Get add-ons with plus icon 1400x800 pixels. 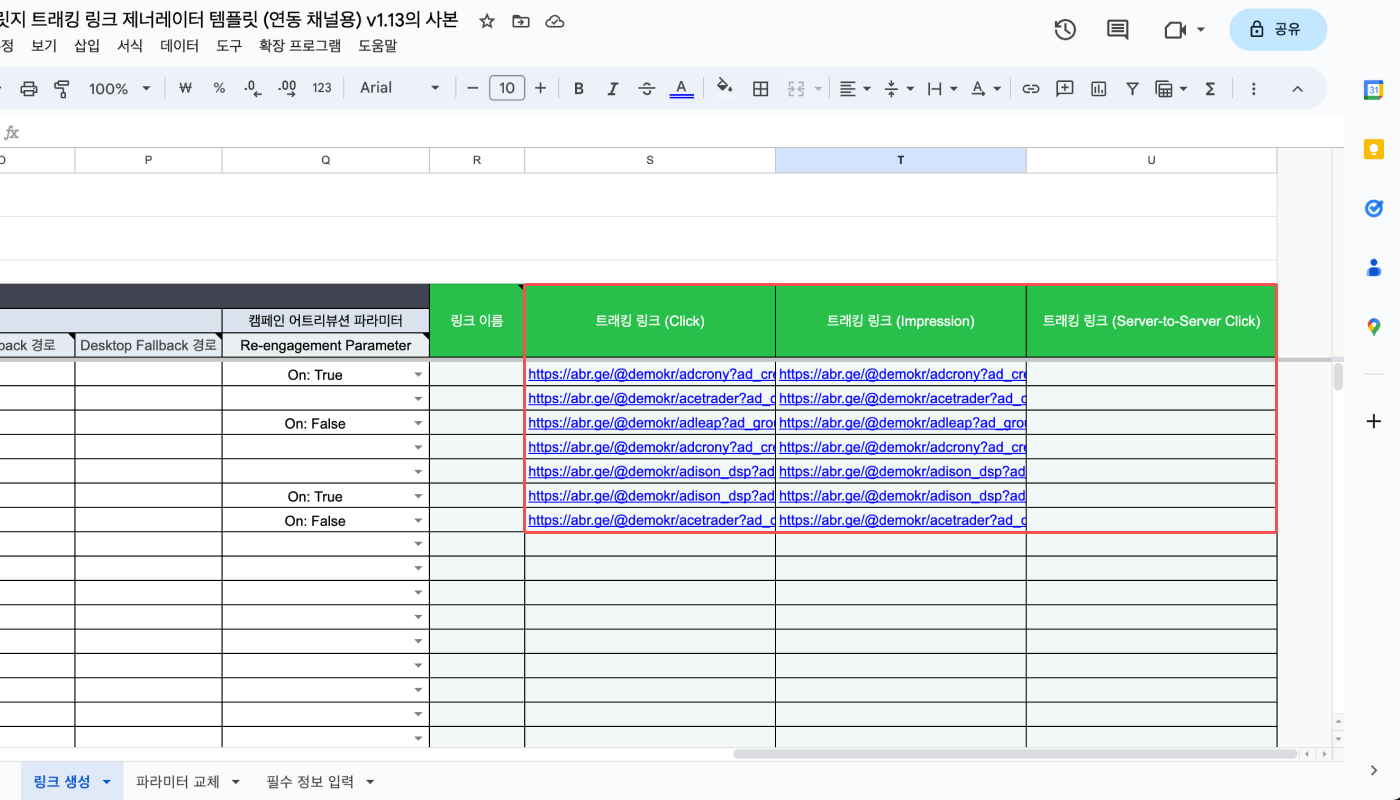pyautogui.click(x=1374, y=421)
